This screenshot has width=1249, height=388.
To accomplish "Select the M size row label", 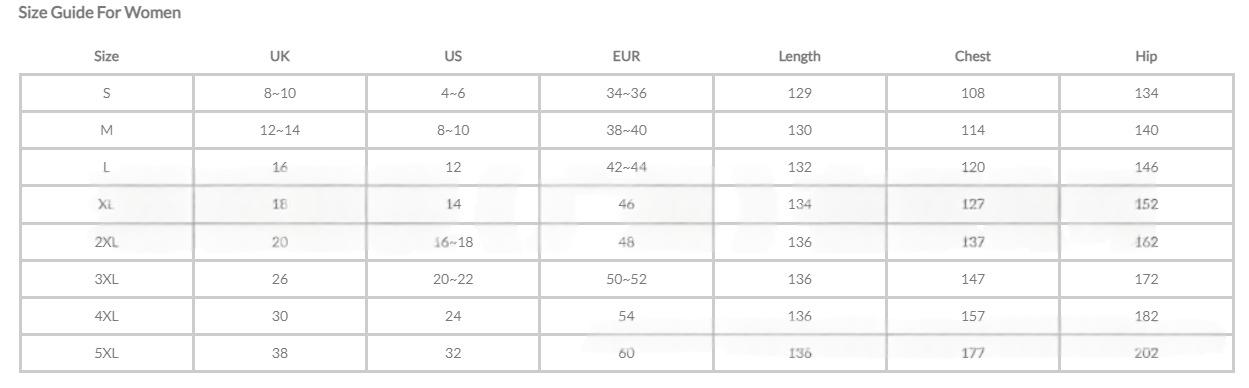I will click(106, 130).
